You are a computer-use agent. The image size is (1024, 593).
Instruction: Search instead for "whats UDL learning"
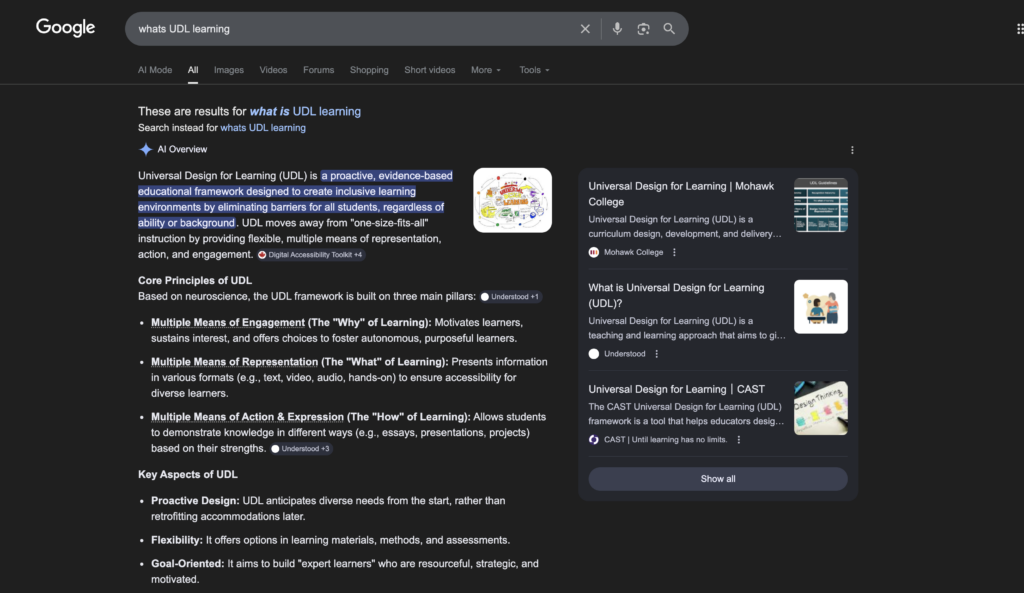[265, 127]
